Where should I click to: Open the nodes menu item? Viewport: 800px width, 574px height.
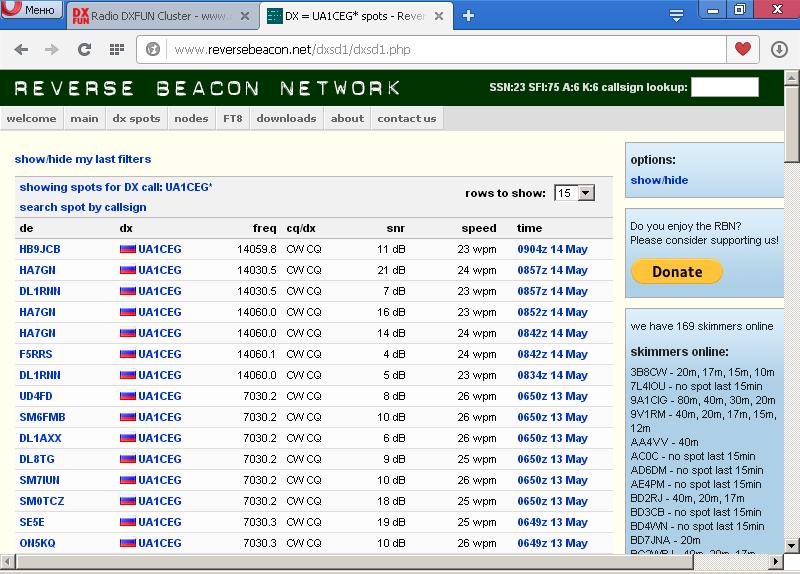191,118
